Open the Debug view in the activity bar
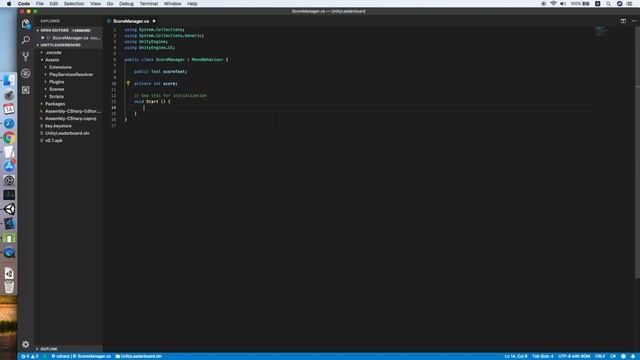Image resolution: width=640 pixels, height=360 pixels. (26, 73)
